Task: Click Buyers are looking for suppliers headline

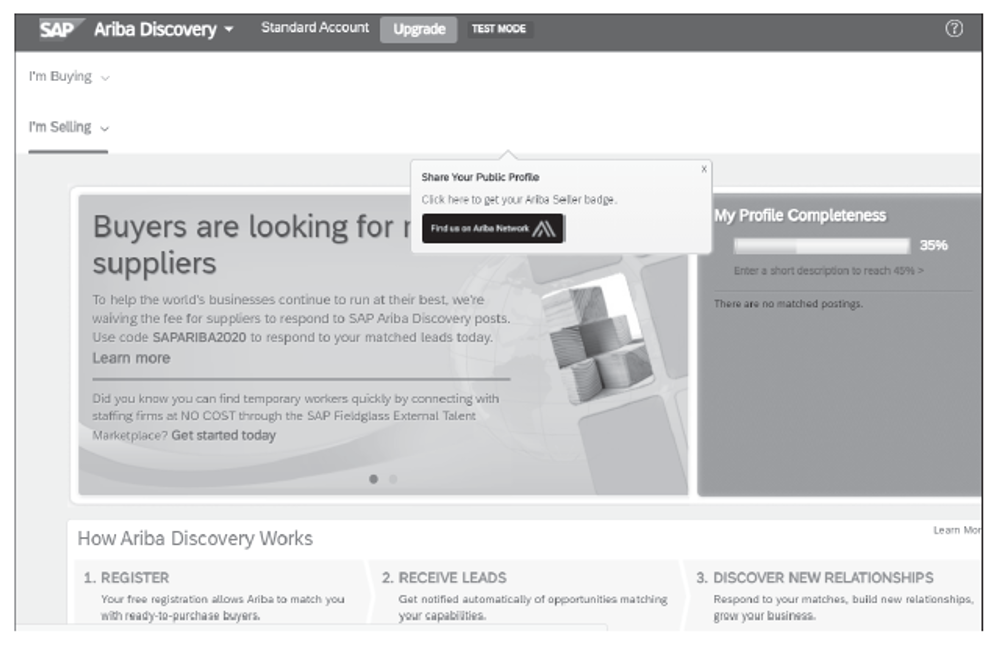Action: tap(252, 244)
